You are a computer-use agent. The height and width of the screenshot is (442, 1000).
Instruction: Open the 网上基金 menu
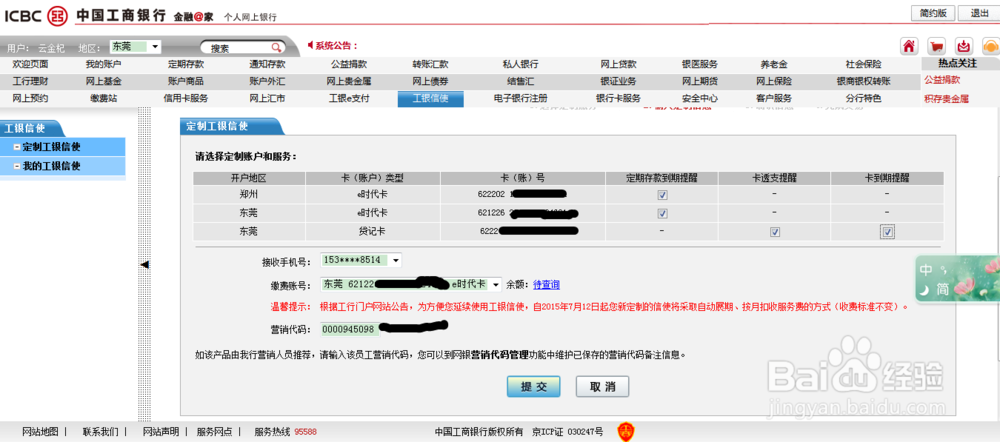(x=103, y=82)
